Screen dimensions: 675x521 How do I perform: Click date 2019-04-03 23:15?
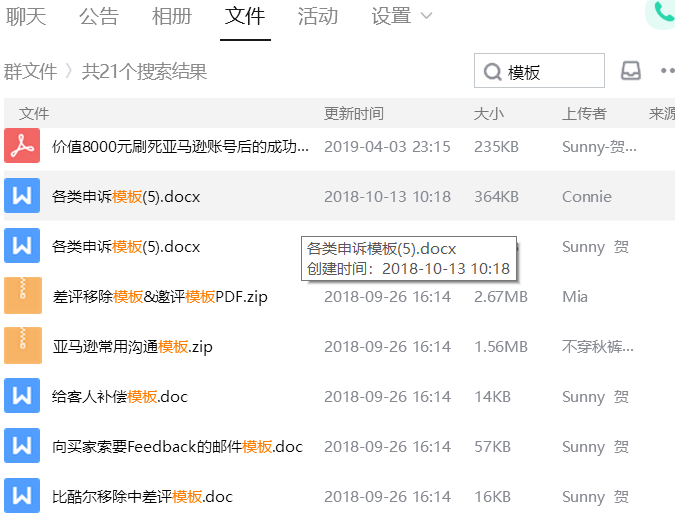click(387, 147)
